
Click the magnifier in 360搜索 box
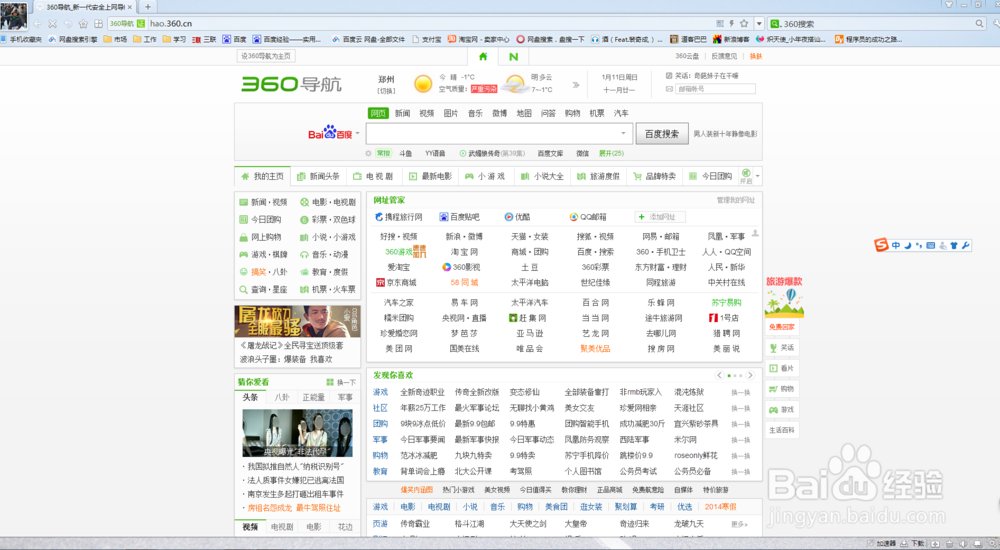click(x=979, y=24)
